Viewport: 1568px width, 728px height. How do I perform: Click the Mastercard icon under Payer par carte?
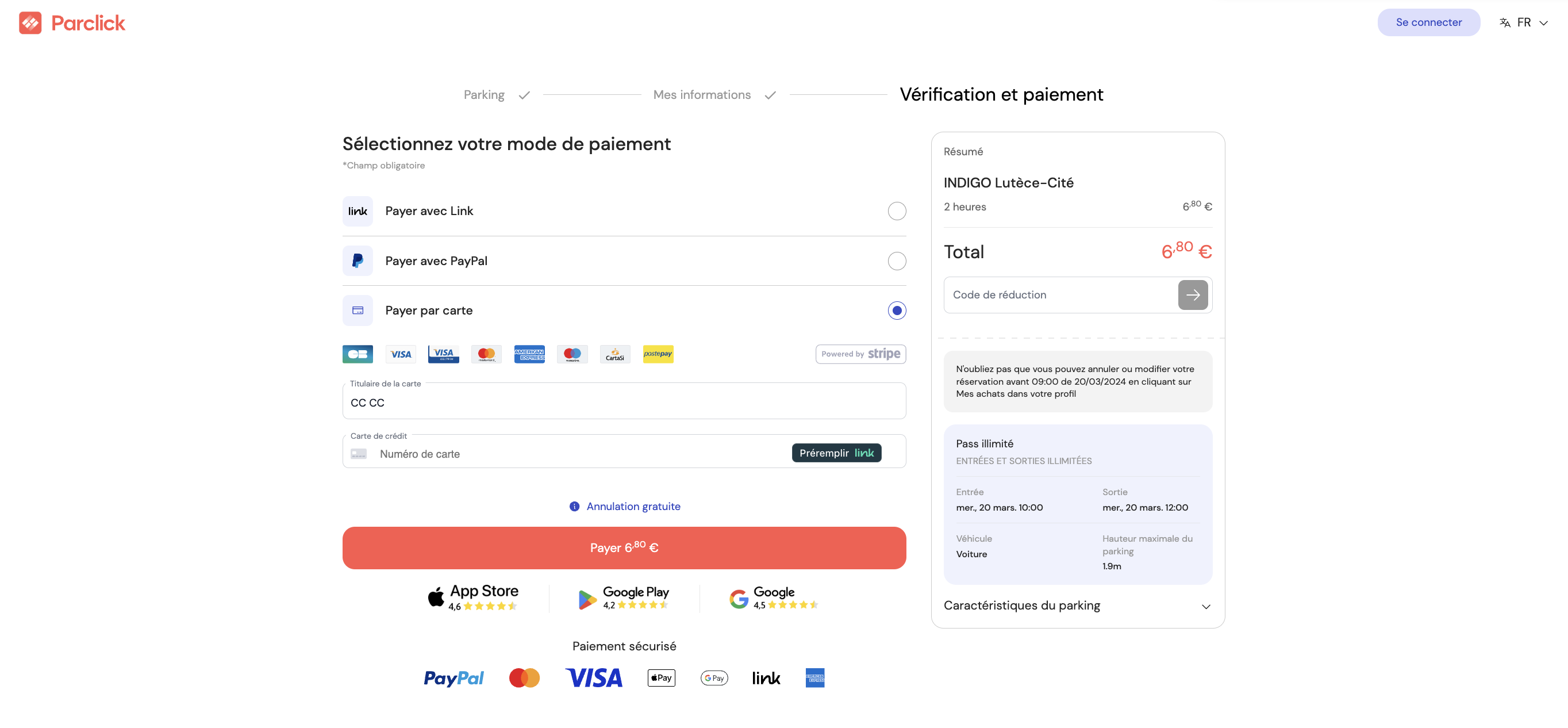486,354
